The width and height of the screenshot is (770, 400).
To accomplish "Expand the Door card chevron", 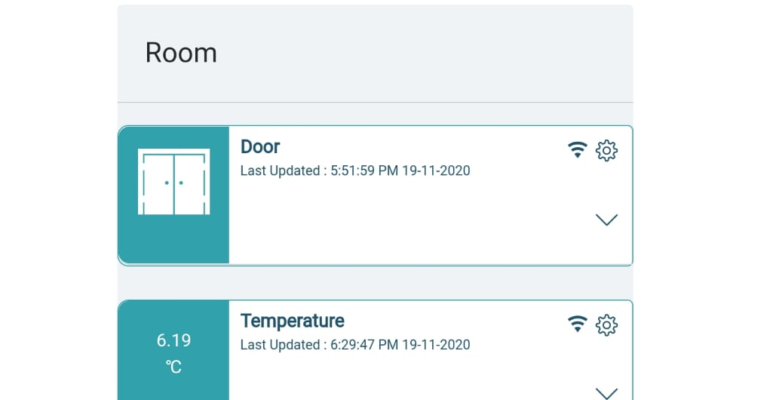I will [606, 220].
